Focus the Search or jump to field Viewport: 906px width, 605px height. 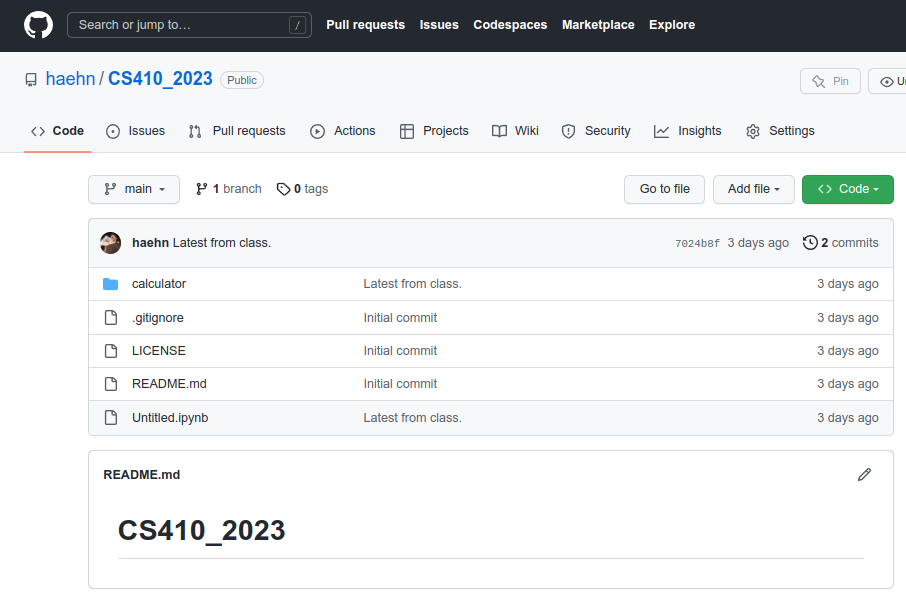tap(190, 25)
